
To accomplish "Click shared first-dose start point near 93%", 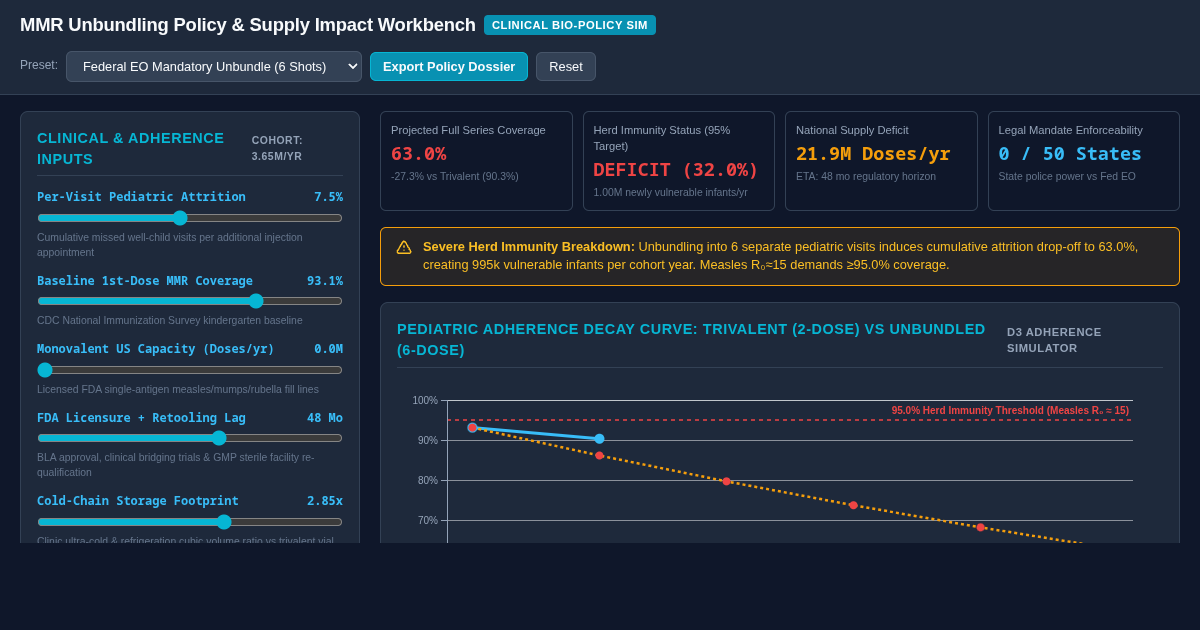I will point(472,428).
